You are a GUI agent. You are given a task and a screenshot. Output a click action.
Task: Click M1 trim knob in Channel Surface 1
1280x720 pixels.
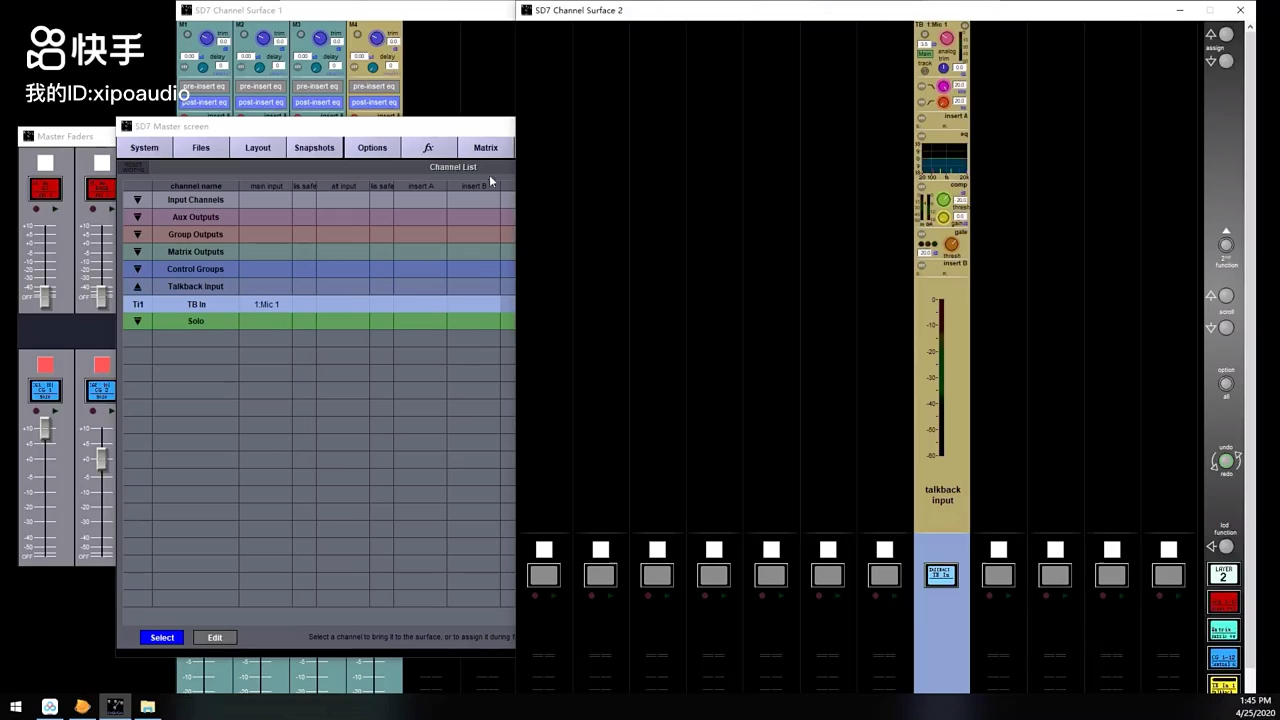click(x=206, y=38)
